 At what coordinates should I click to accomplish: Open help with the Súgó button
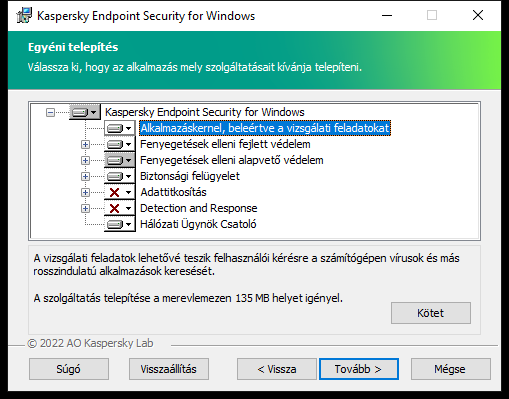69,369
